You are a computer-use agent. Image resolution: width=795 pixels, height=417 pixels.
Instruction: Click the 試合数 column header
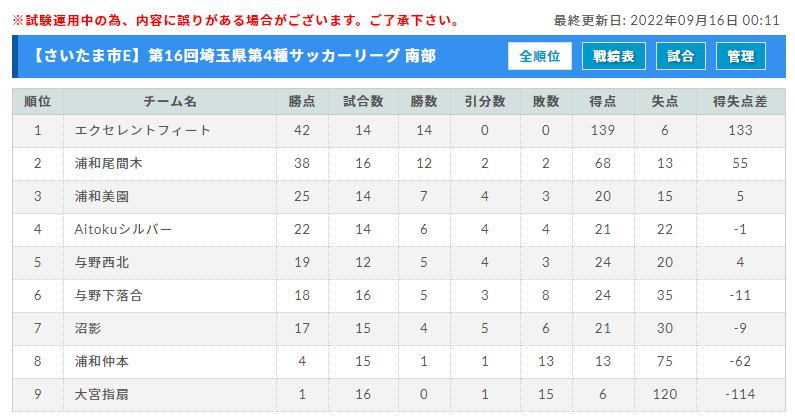pos(363,101)
